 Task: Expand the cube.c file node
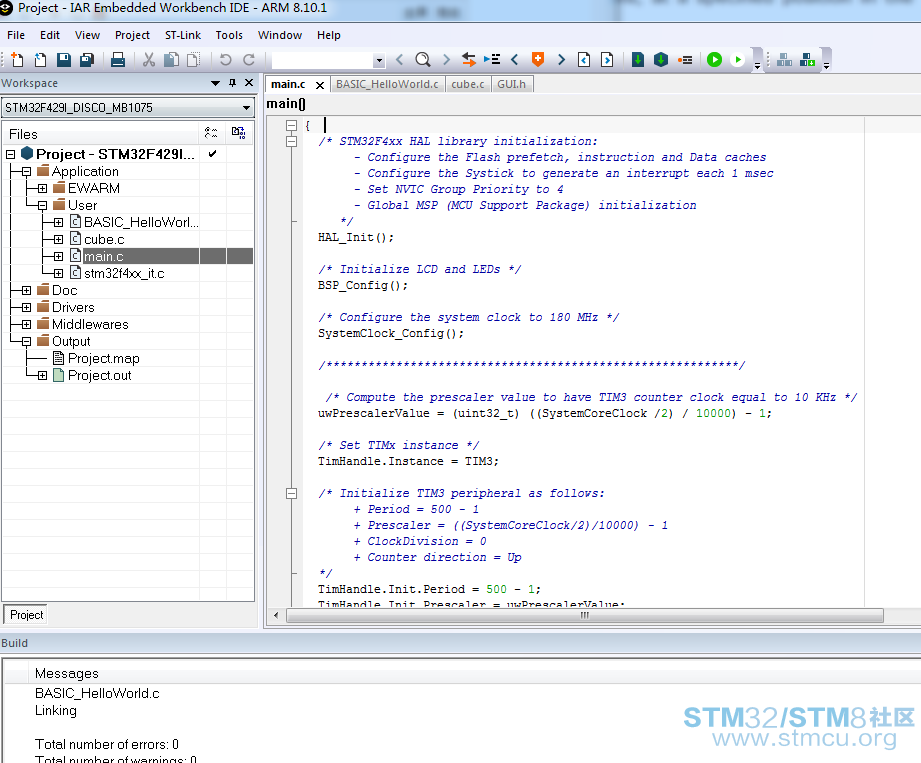[x=58, y=240]
